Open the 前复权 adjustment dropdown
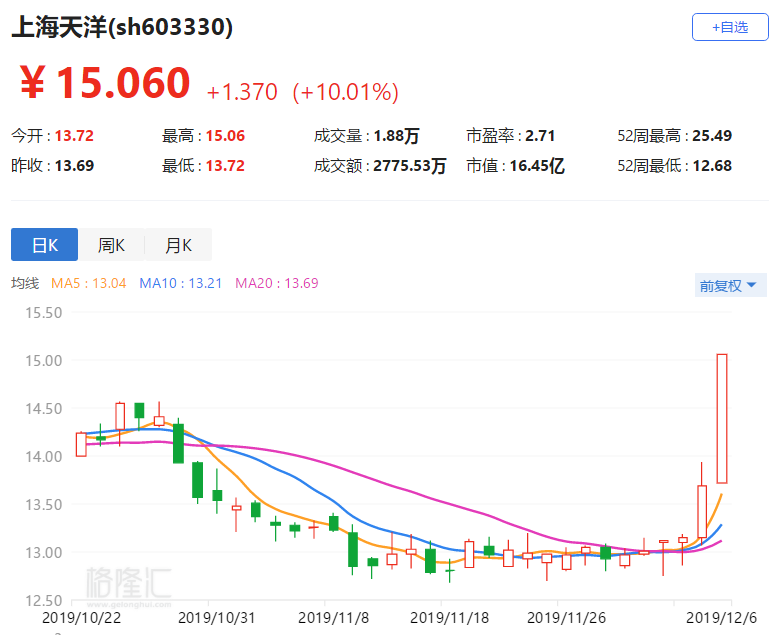Screen dimensions: 774x635 point(730,285)
